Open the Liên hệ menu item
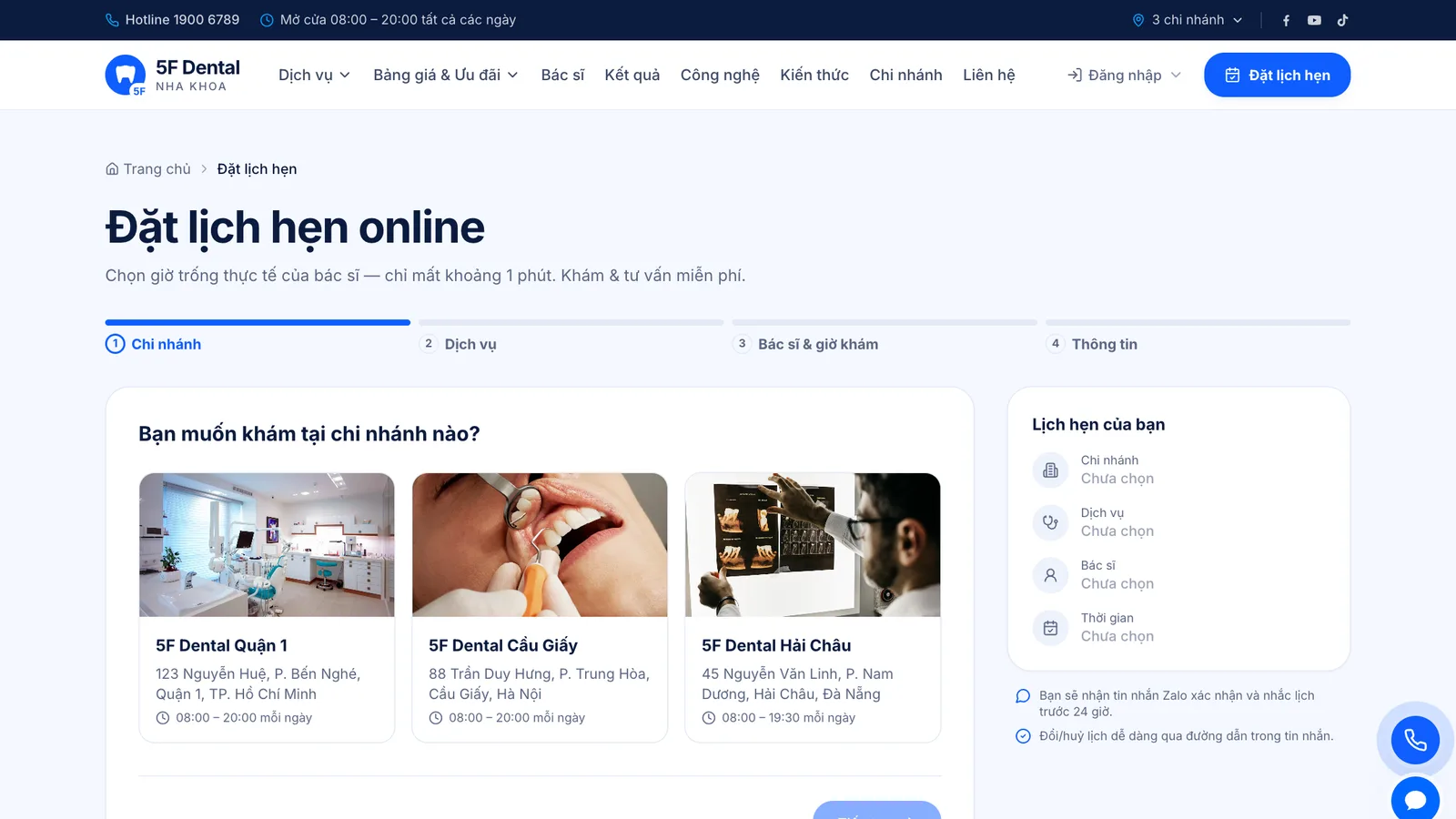 (989, 75)
